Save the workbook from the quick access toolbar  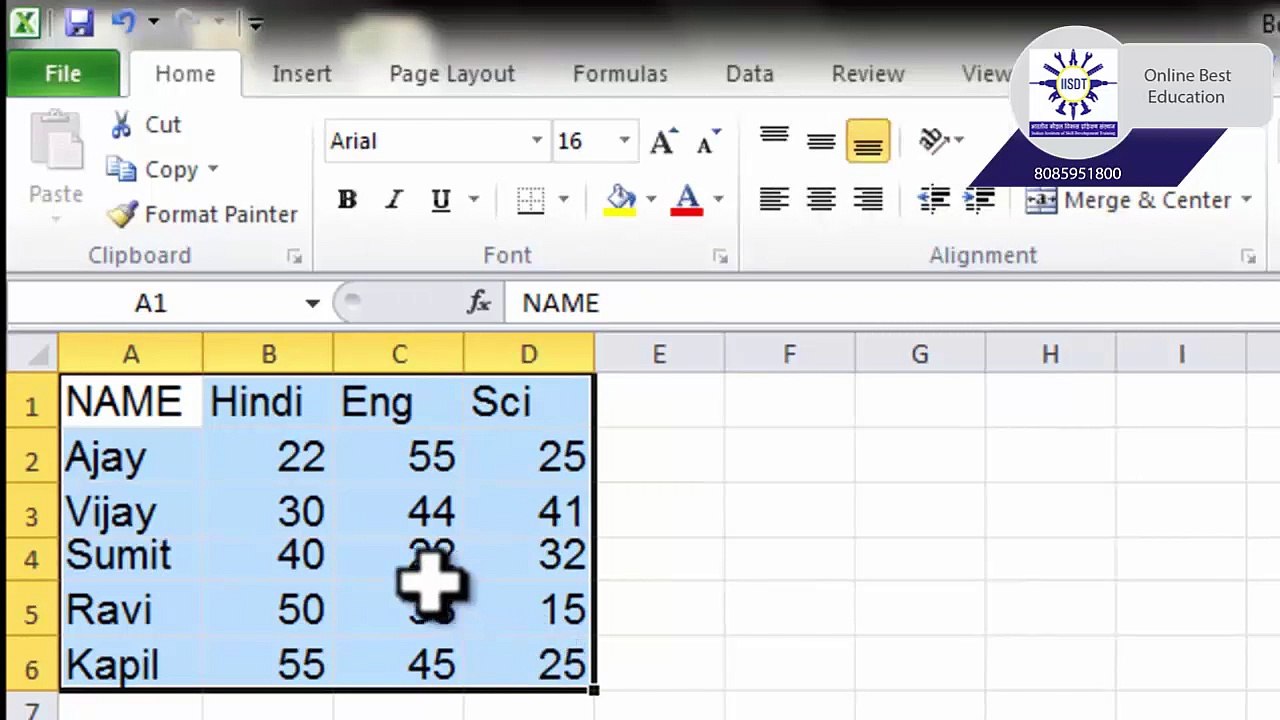(x=77, y=22)
